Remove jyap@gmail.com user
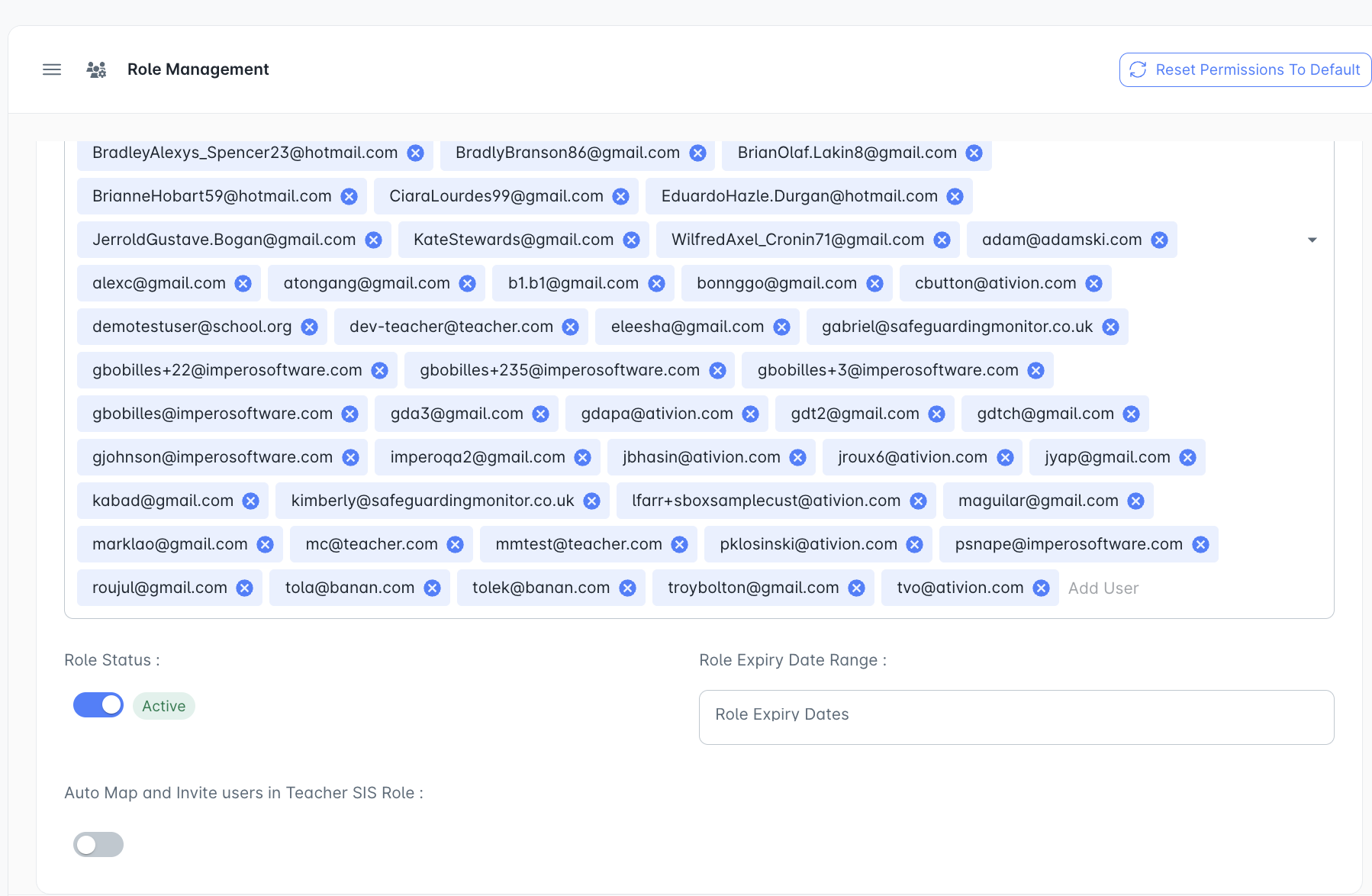 (1188, 458)
